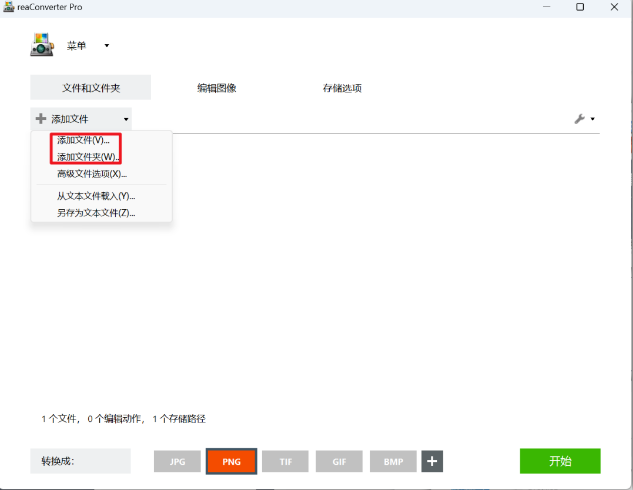Viewport: 633px width, 490px height.
Task: Click the reaConverter camera logo icon
Action: (x=42, y=45)
